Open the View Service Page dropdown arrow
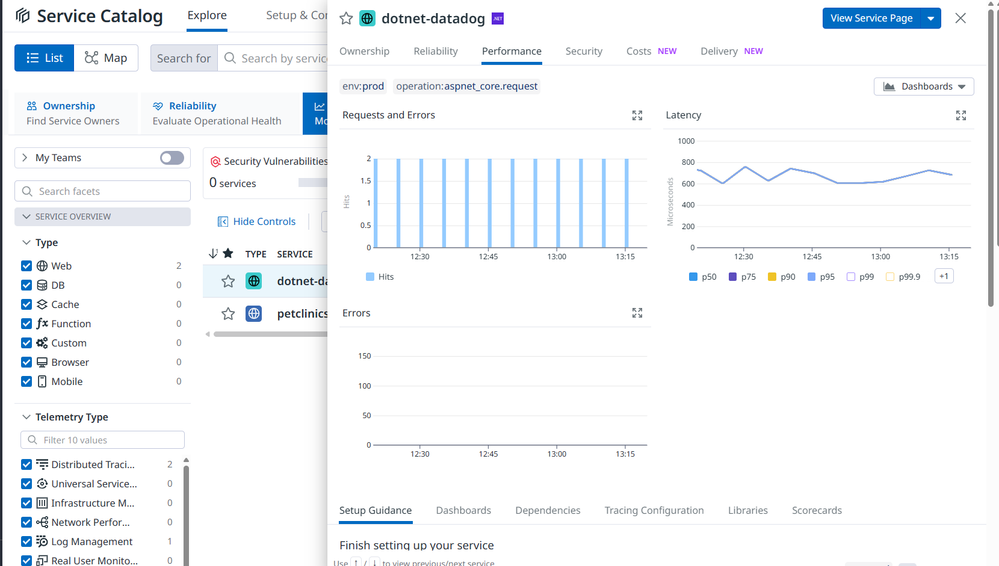999x566 pixels. click(931, 18)
